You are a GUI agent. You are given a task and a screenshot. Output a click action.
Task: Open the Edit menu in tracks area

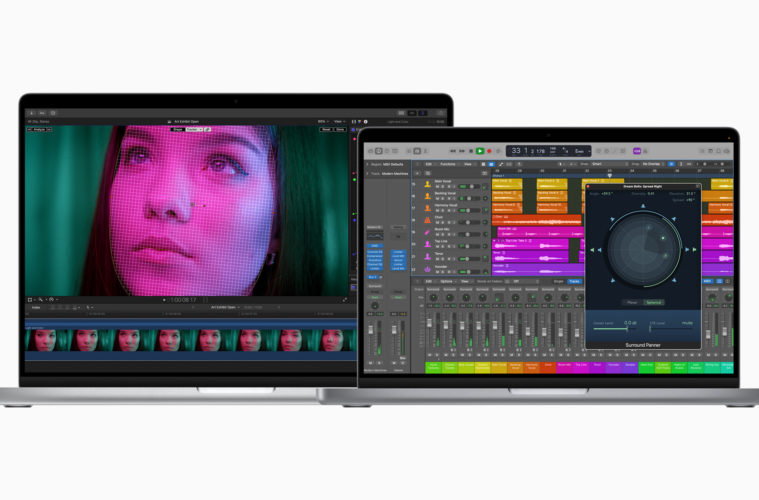pos(428,165)
